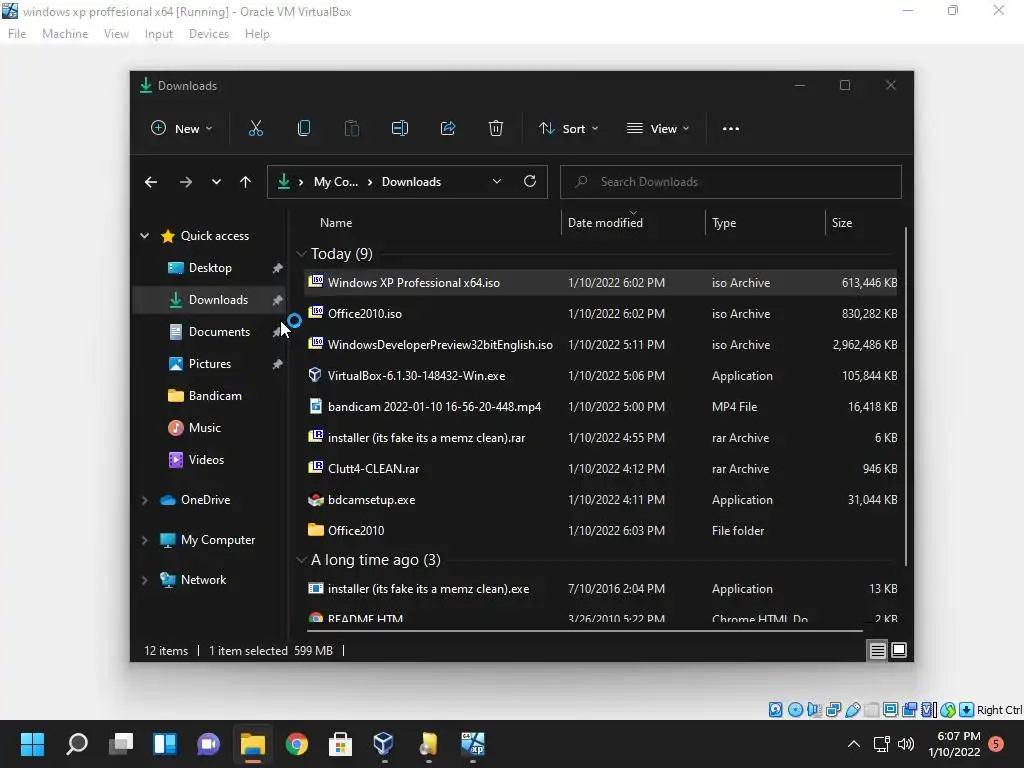Screen dimensions: 1024x768
Task: Click VirtualBox optical disk status icon
Action: click(795, 710)
